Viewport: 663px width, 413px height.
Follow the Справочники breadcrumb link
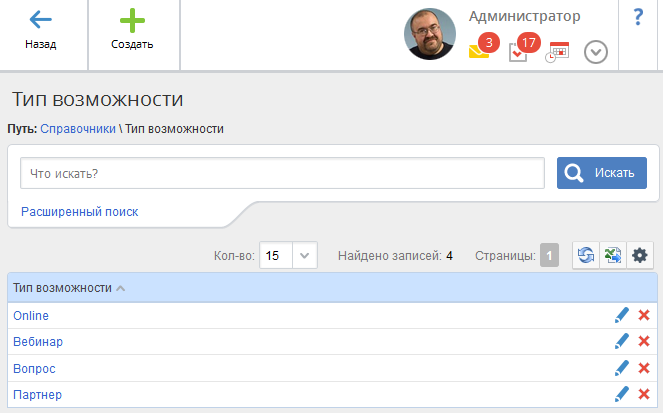(x=78, y=129)
